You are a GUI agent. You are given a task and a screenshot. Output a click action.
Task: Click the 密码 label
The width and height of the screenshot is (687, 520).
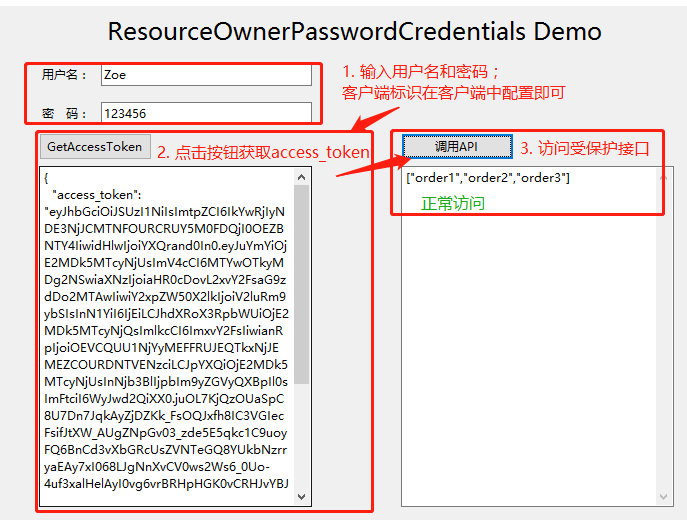point(64,113)
